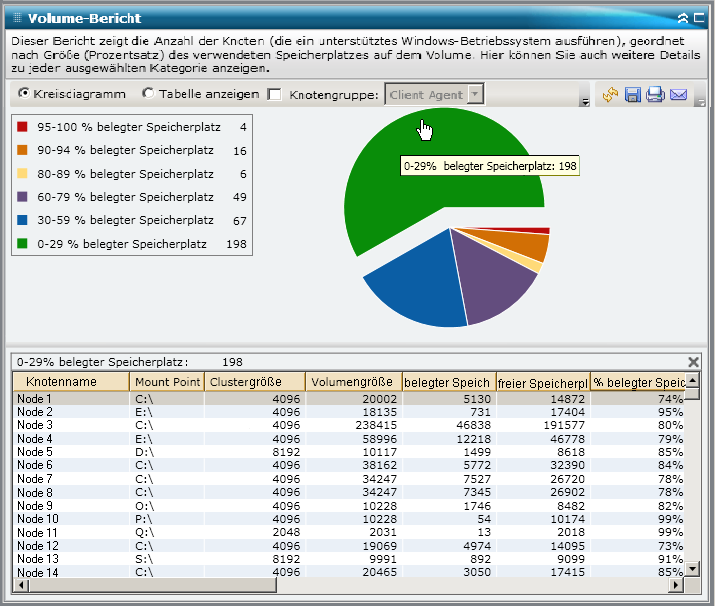Click the print report icon

tap(655, 95)
